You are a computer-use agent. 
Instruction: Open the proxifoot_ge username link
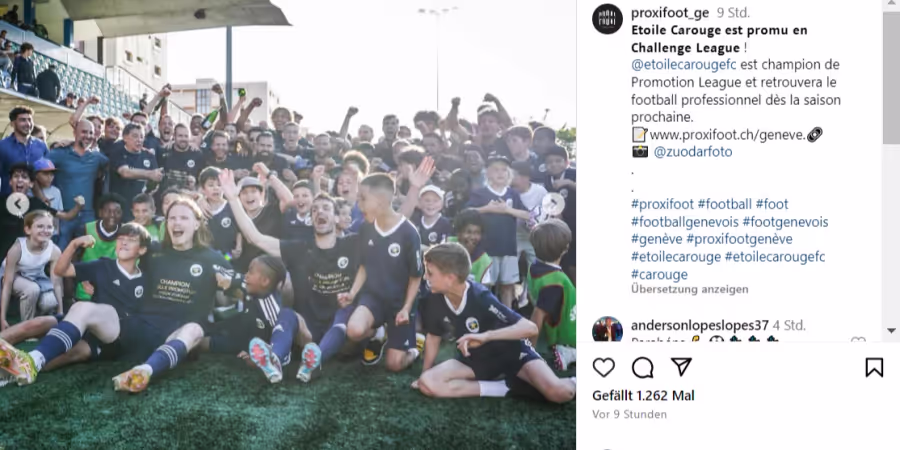click(x=670, y=13)
